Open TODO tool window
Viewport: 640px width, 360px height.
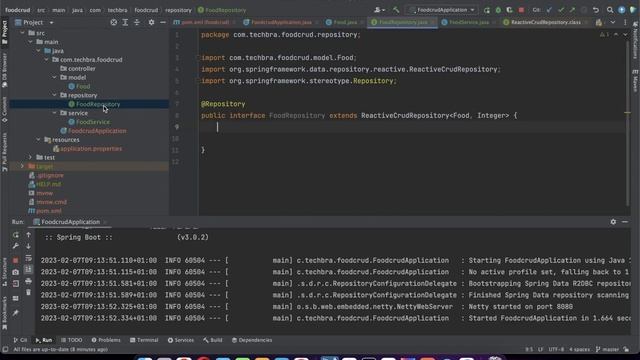pyautogui.click(x=72, y=340)
